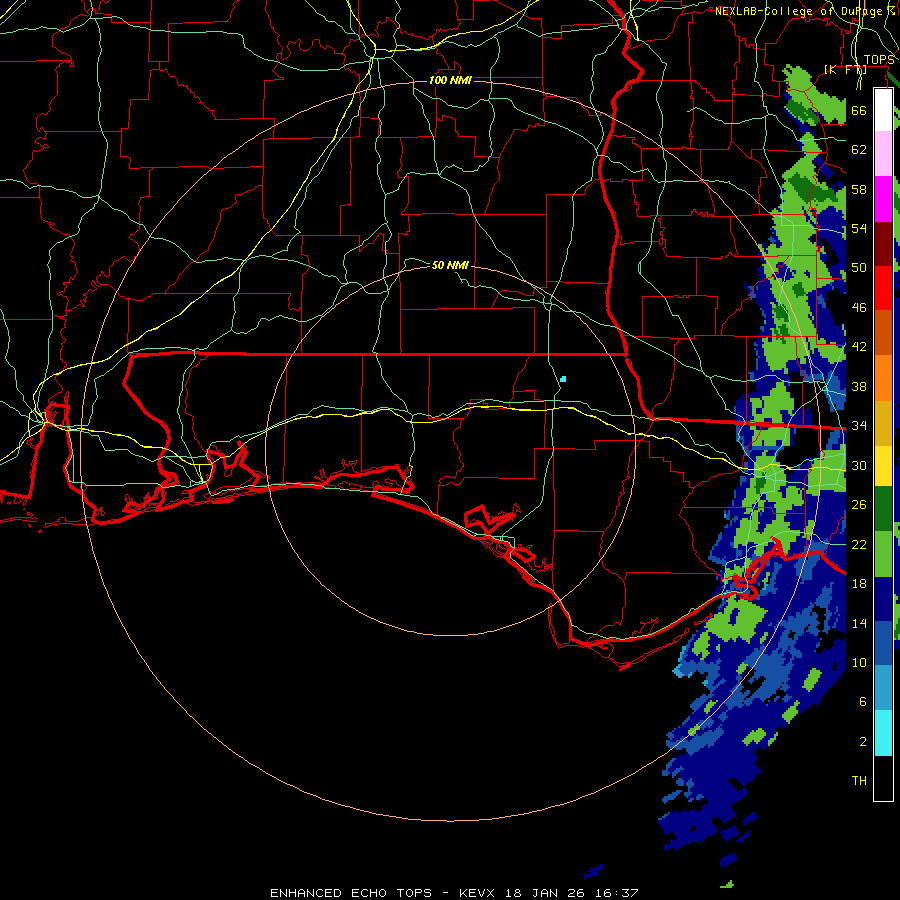Click the navy blue legend swatch near 18
This screenshot has height=900, width=900.
click(883, 599)
